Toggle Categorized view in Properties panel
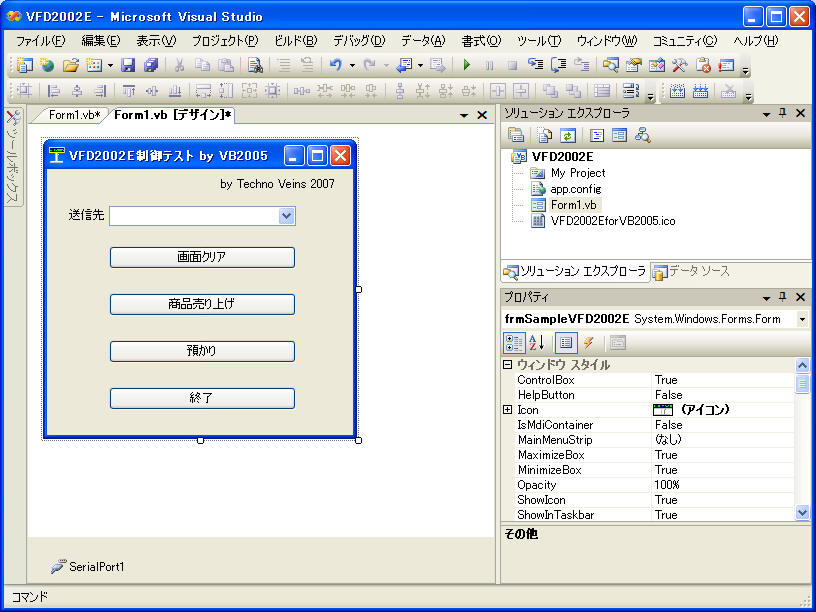816x612 pixels. click(x=514, y=342)
